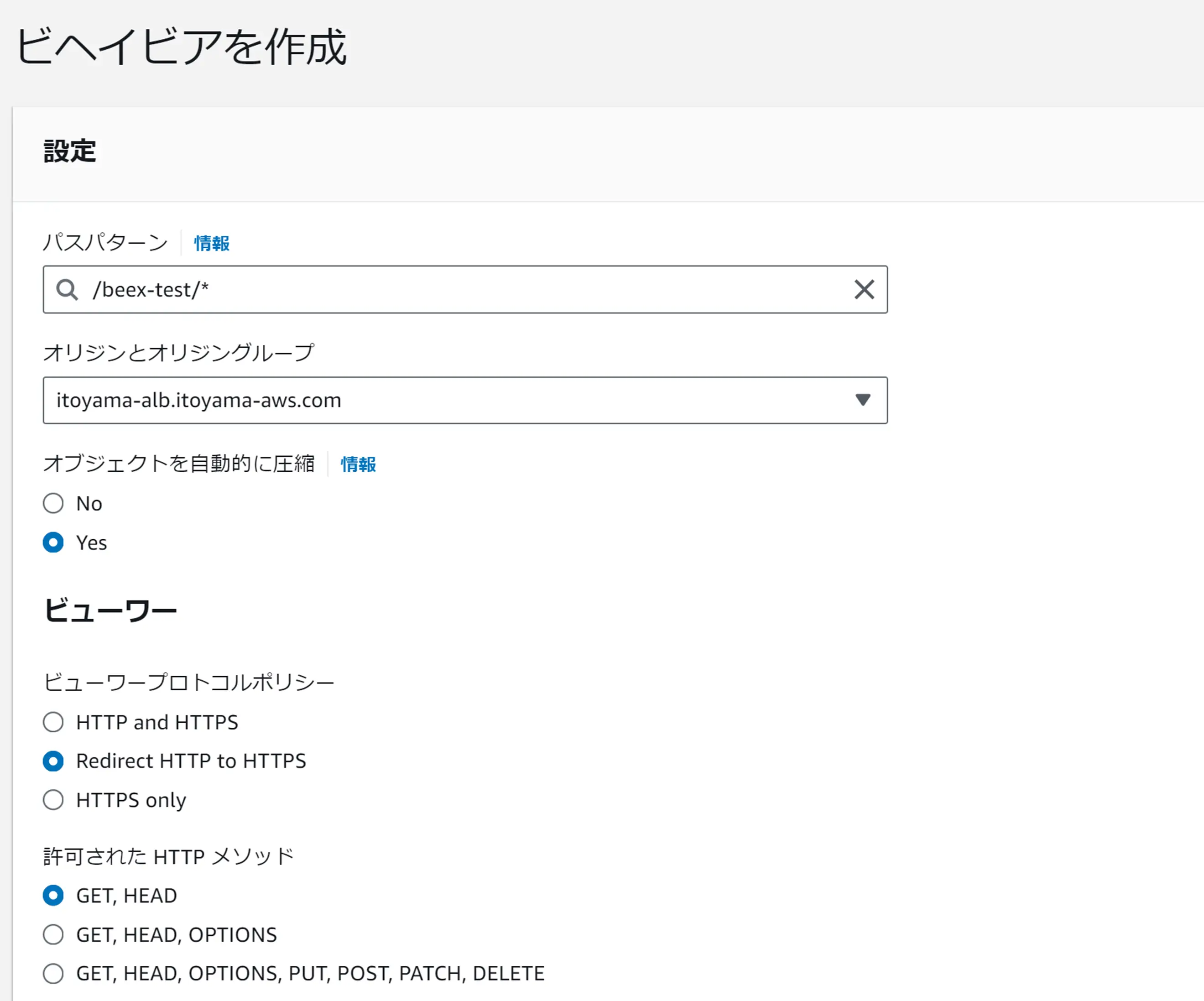Viewport: 1204px width, 1001px height.
Task: Click the オブジェクトを自動的に圧縮 label
Action: [x=179, y=463]
